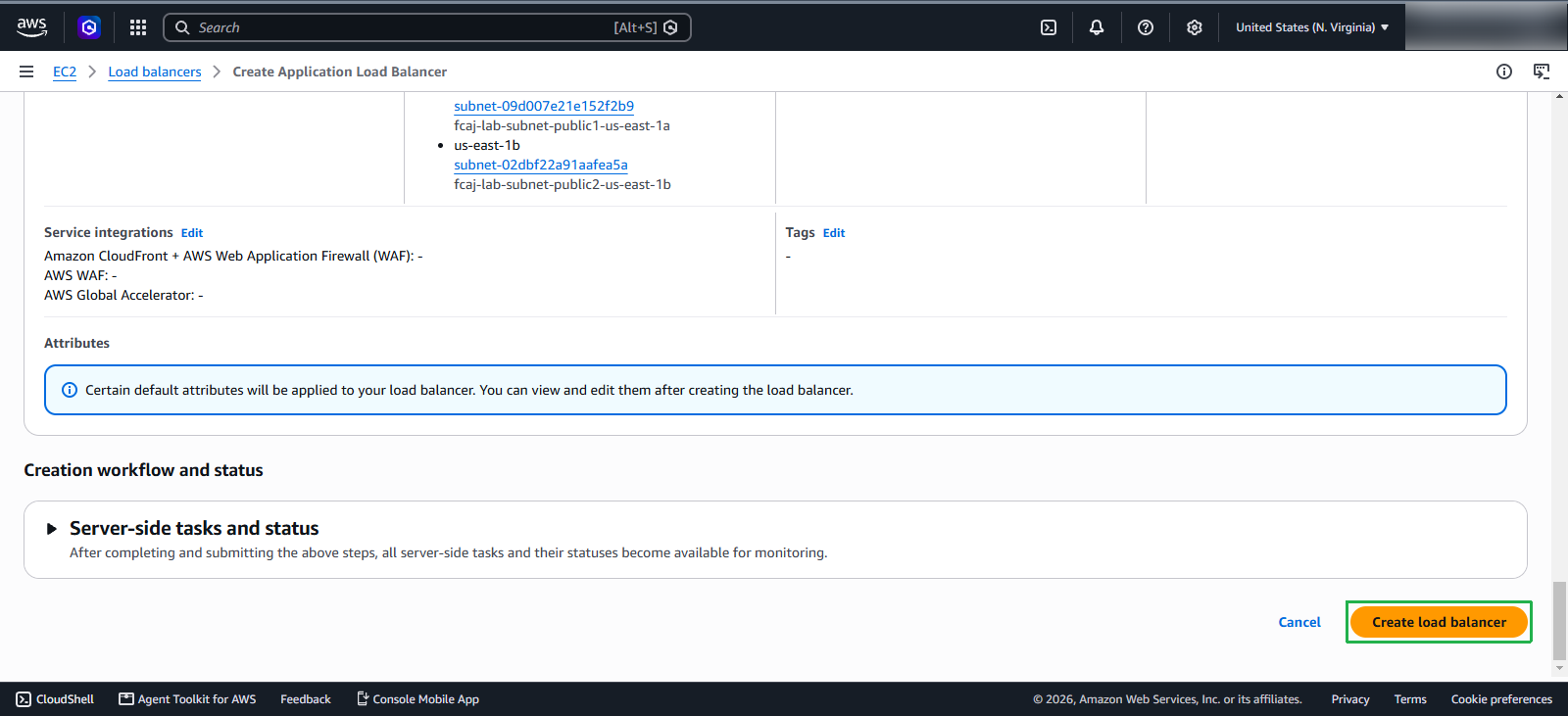Image resolution: width=1568 pixels, height=716 pixels.
Task: Edit the Tags section
Action: [x=834, y=233]
